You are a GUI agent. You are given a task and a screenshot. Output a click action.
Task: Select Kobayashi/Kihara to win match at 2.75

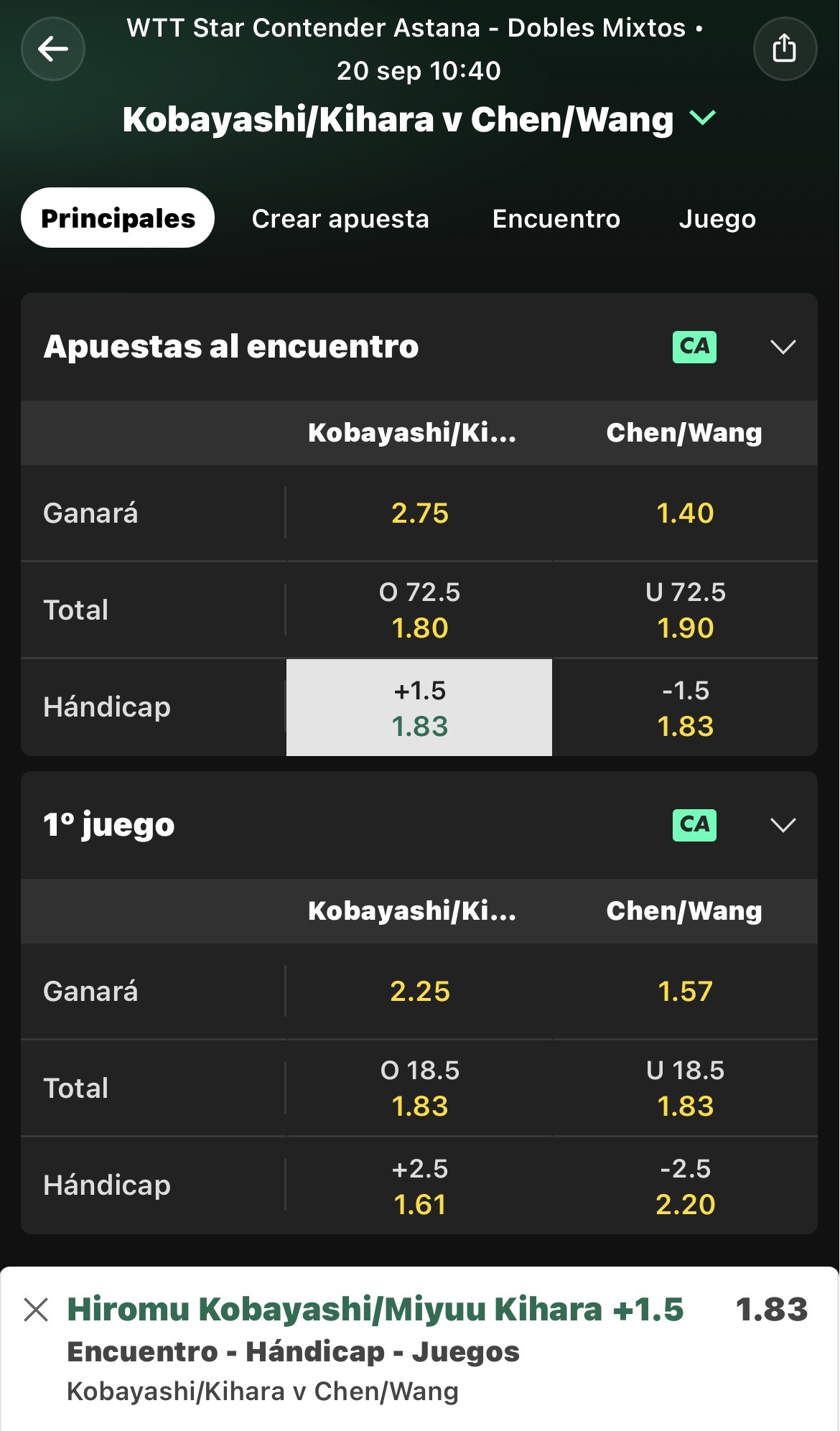pyautogui.click(x=419, y=513)
